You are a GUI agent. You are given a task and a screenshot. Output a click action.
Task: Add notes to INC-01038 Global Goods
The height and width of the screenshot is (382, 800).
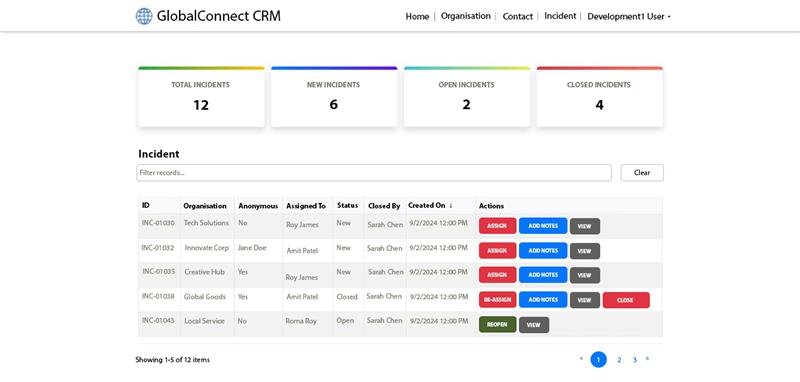click(x=543, y=300)
